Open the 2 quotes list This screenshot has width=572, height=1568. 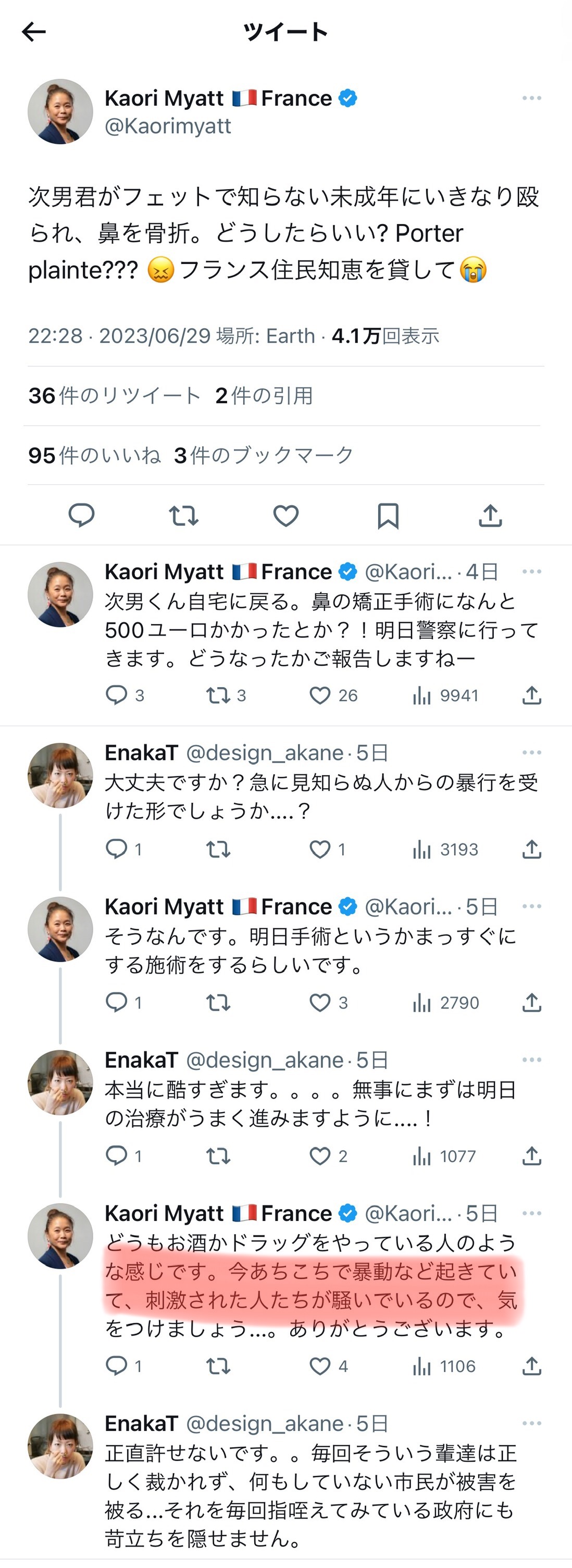coord(264,396)
